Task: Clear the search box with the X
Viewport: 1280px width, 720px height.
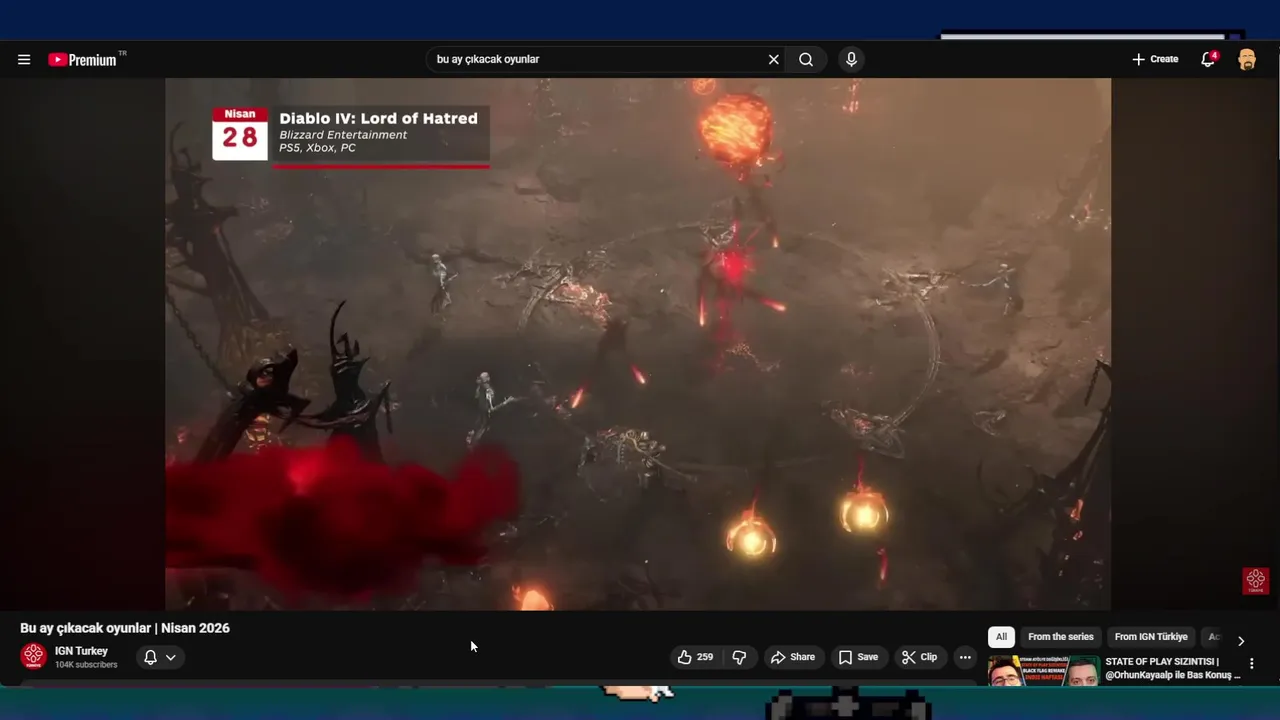Action: 773,59
